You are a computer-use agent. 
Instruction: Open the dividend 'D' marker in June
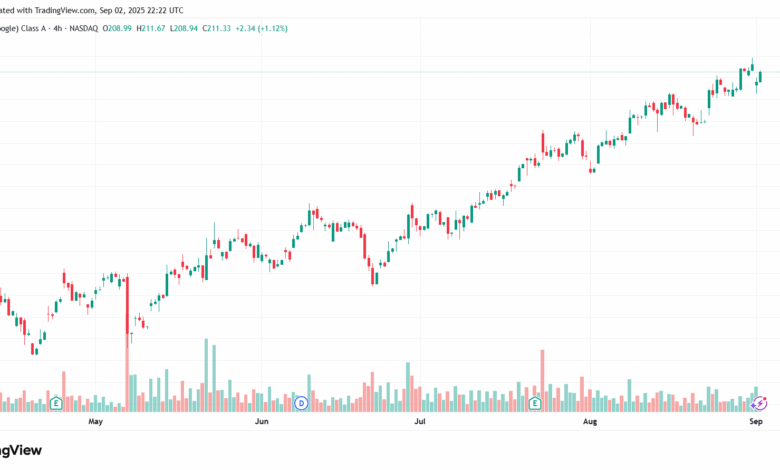(301, 404)
